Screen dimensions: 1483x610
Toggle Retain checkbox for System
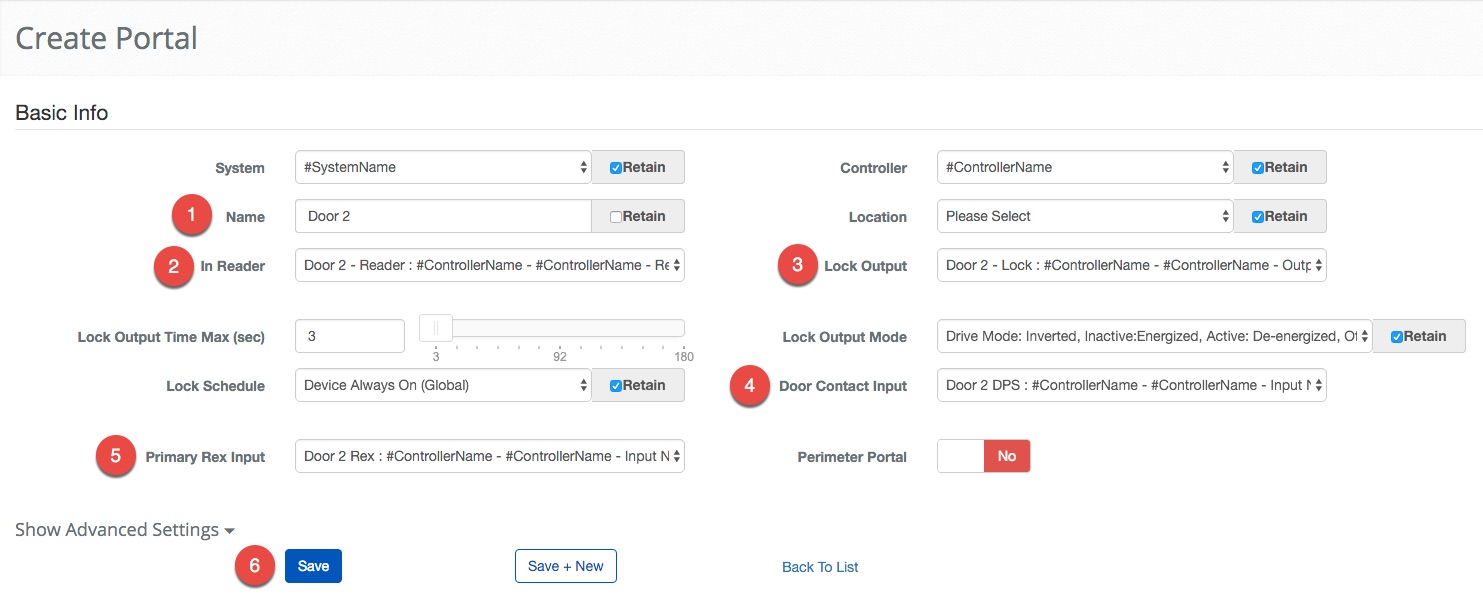tap(616, 168)
